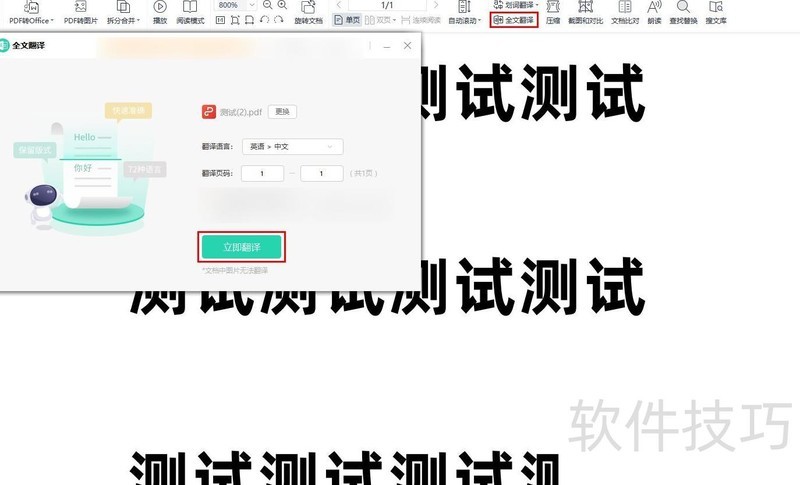
Task: Click the start page number field
Action: 262,173
